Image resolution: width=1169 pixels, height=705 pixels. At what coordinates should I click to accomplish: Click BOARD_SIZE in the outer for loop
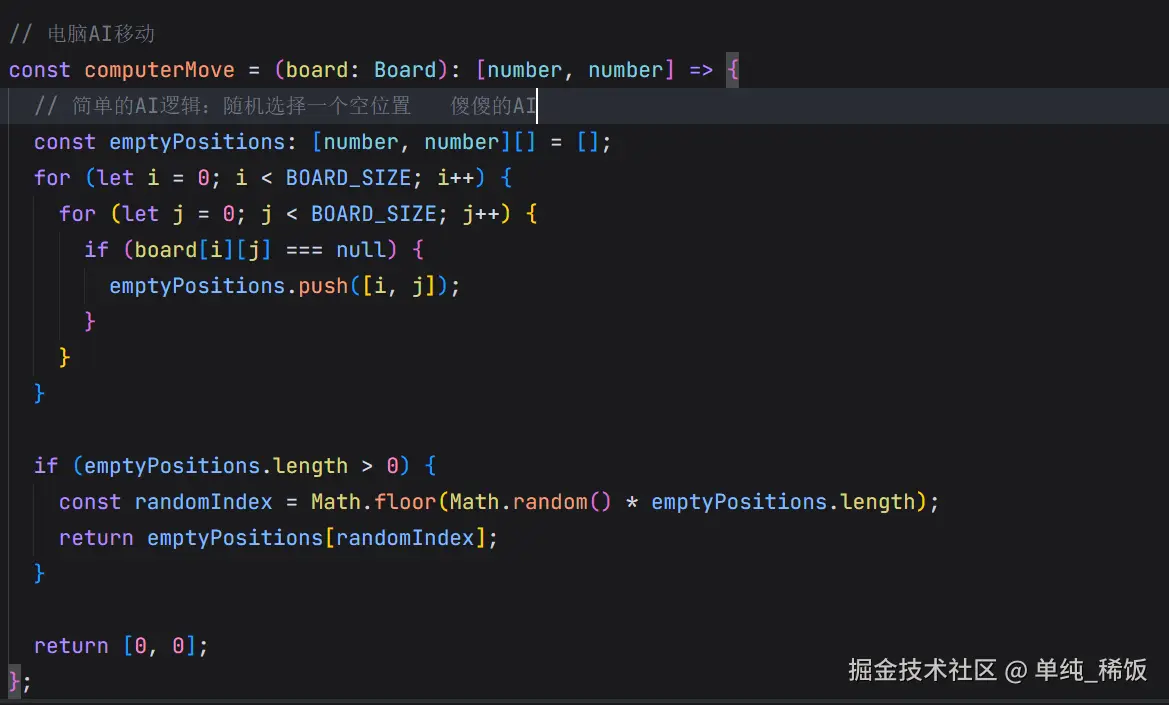click(x=349, y=177)
